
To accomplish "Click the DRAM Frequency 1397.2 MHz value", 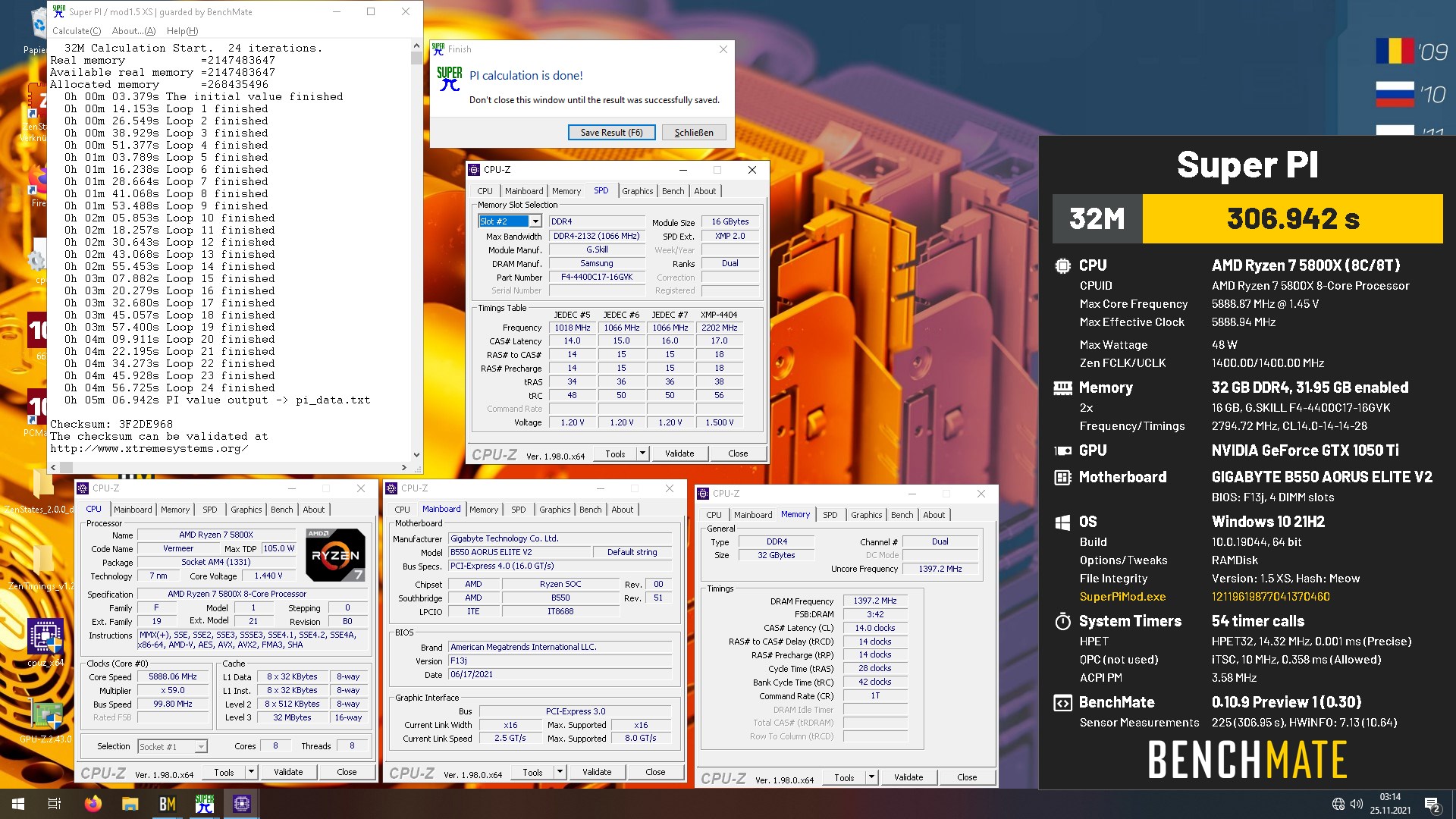I will (875, 601).
